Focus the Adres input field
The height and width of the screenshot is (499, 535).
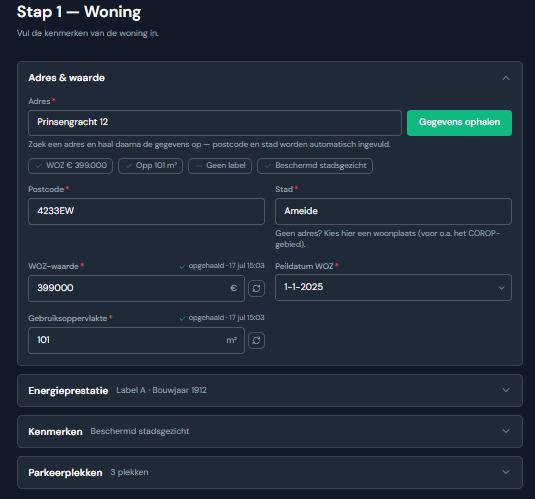[x=215, y=123]
